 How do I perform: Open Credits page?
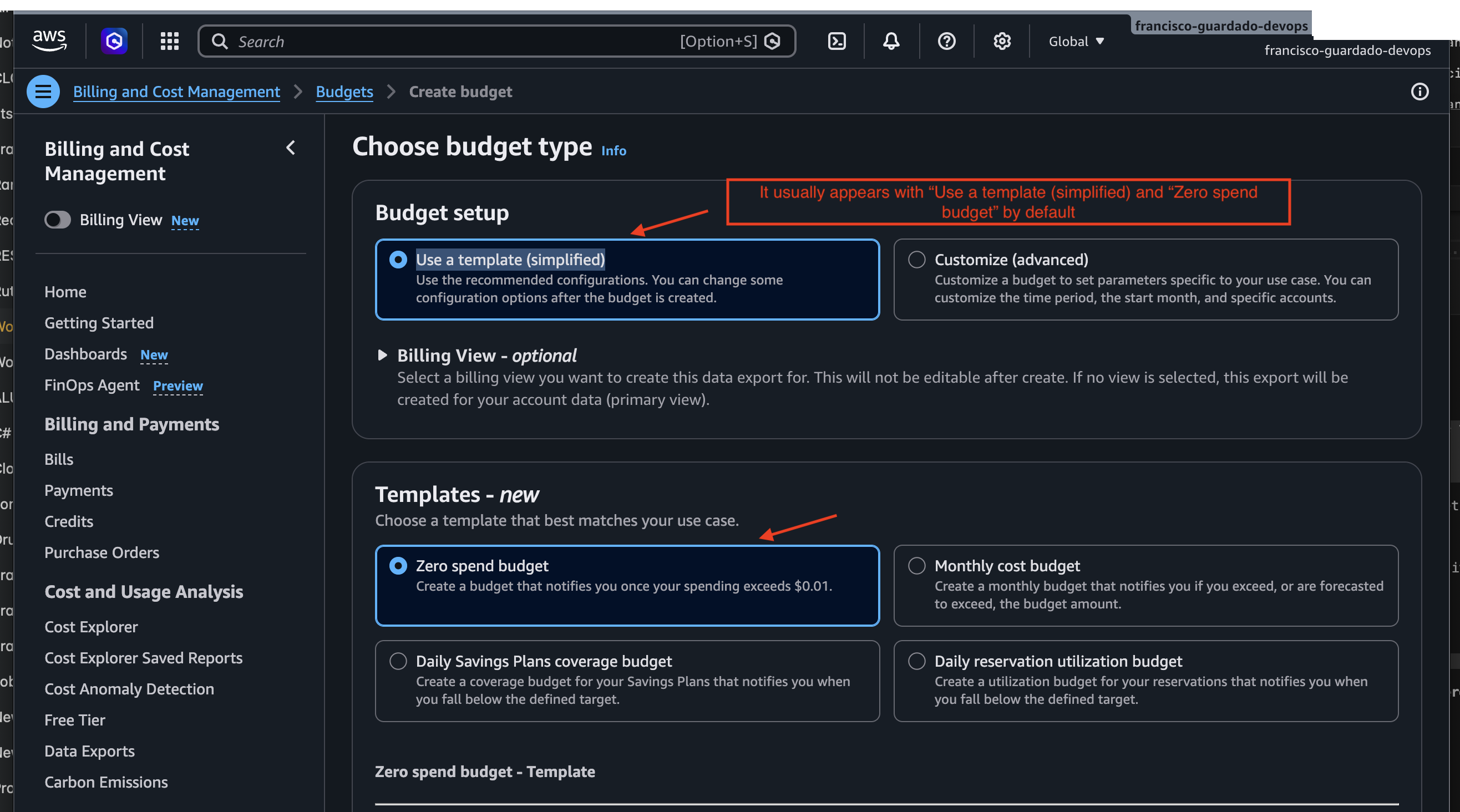click(x=69, y=522)
